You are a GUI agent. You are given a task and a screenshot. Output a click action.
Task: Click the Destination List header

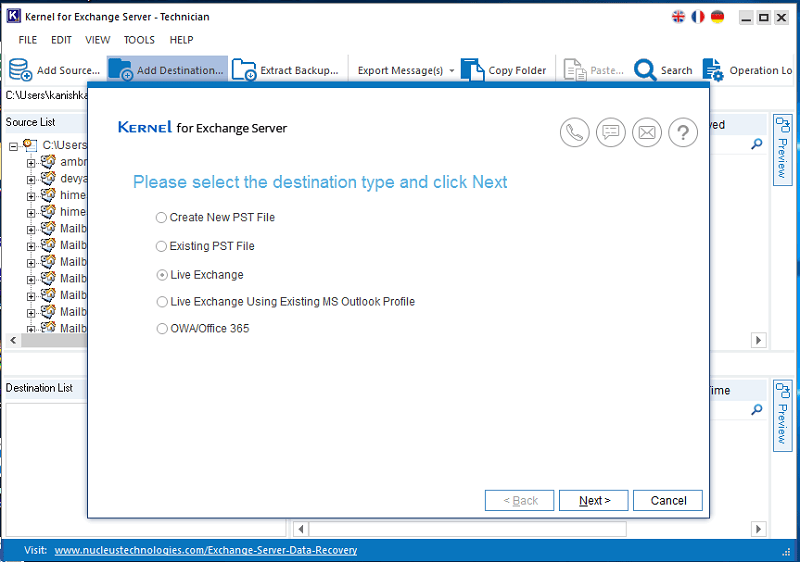(39, 388)
